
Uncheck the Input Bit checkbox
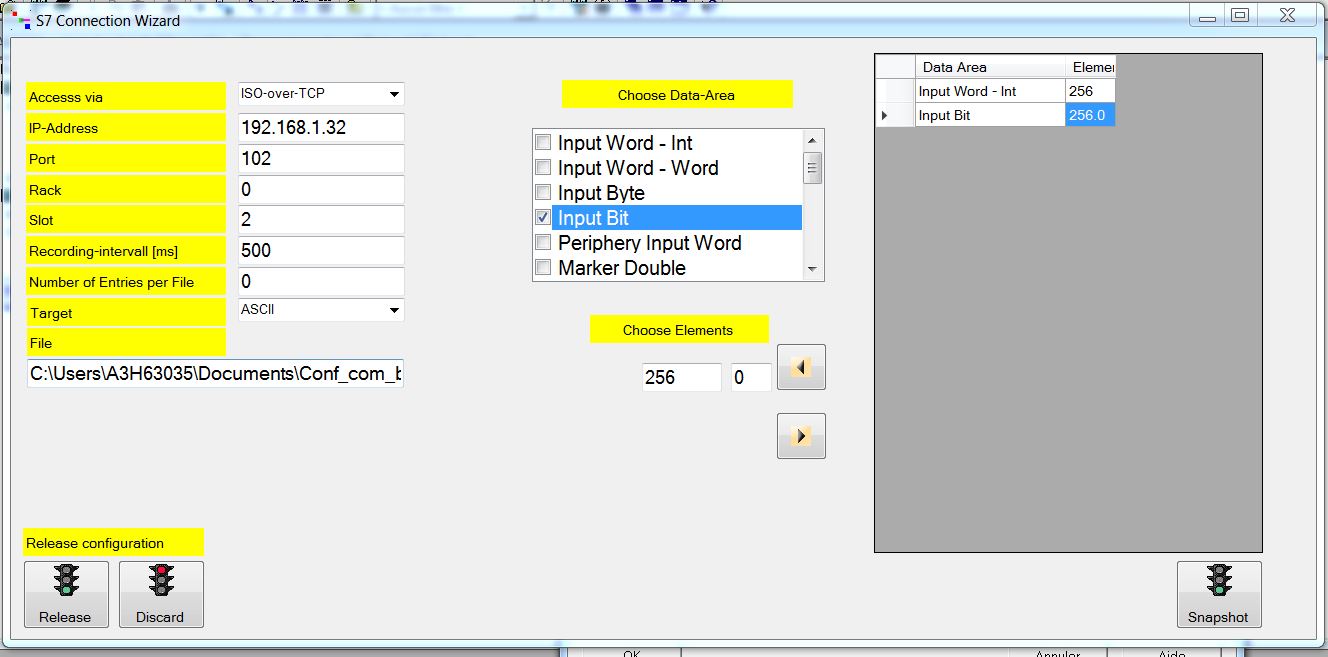[543, 218]
